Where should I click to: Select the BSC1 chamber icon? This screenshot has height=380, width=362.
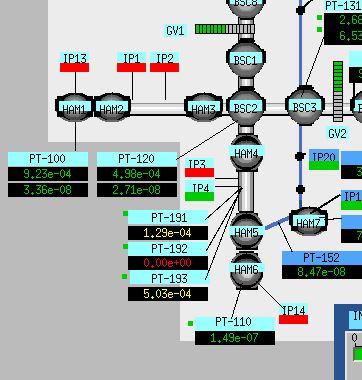246,59
